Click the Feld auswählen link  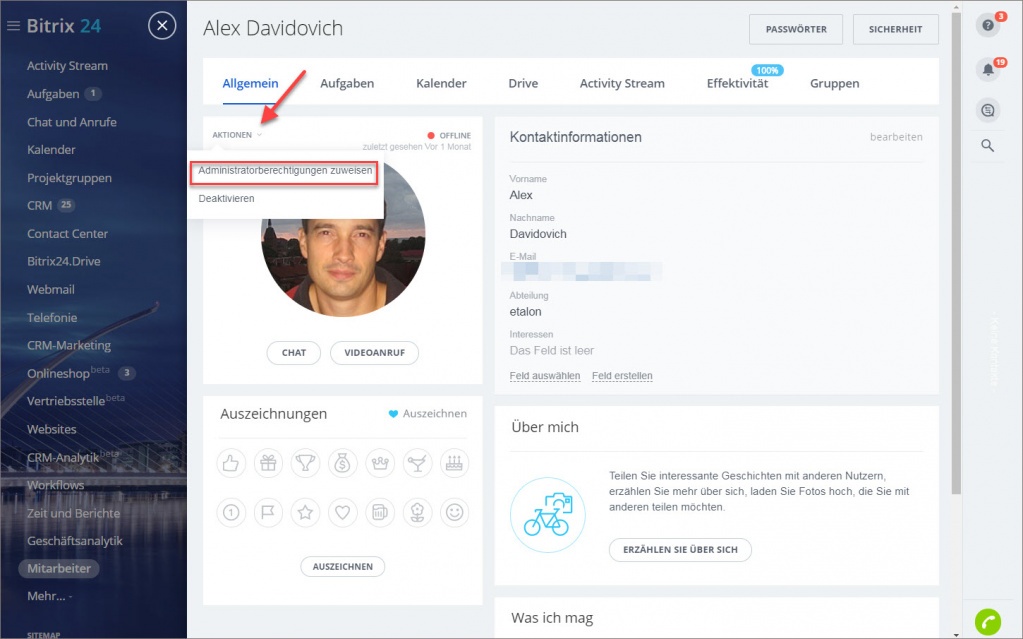[x=545, y=376]
